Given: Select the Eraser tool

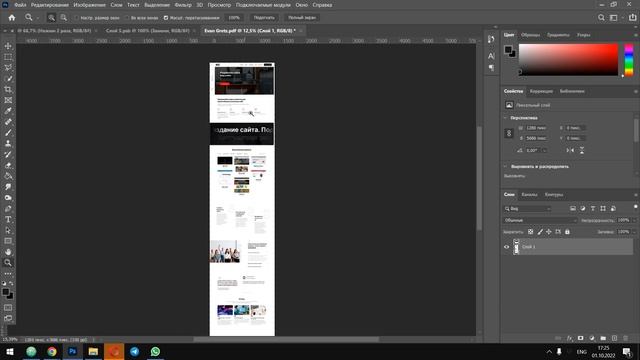Looking at the screenshot, I should (8, 165).
